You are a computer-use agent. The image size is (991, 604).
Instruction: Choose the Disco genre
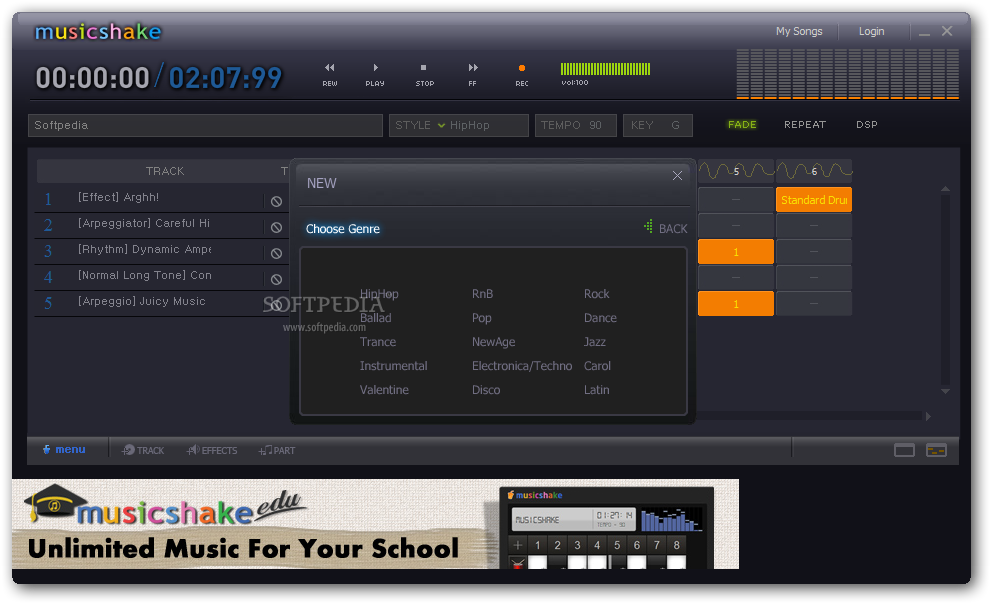point(486,390)
